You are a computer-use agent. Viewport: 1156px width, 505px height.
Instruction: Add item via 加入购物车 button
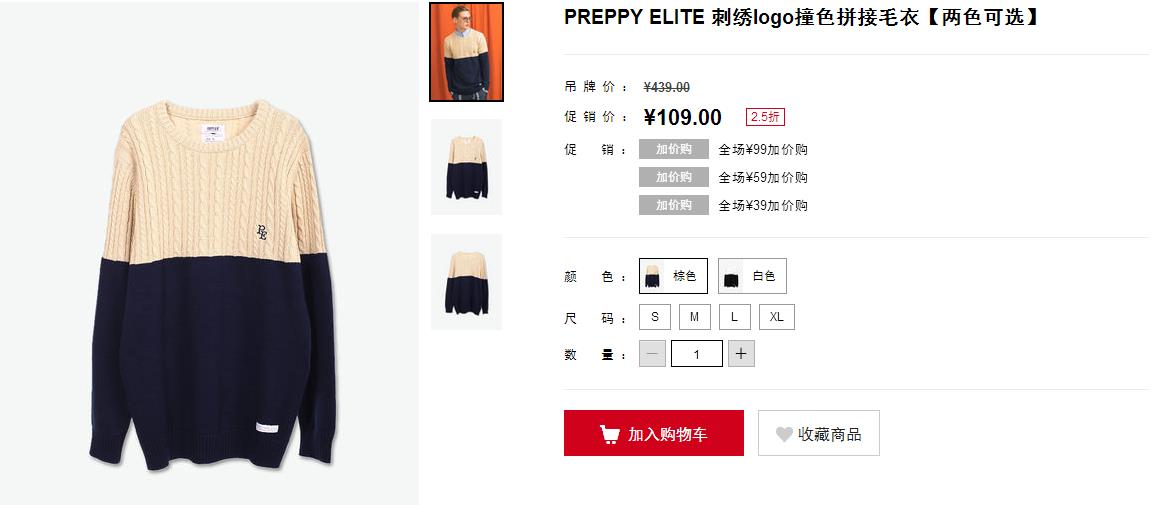pyautogui.click(x=654, y=433)
